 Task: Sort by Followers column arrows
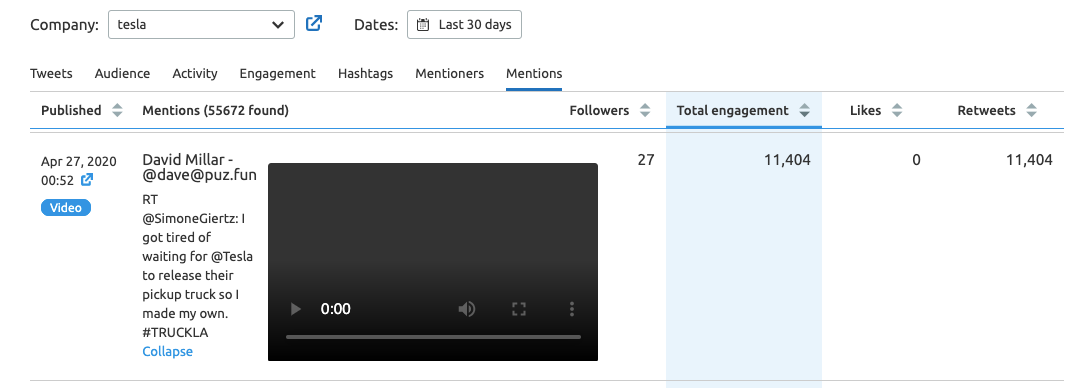[x=644, y=111]
